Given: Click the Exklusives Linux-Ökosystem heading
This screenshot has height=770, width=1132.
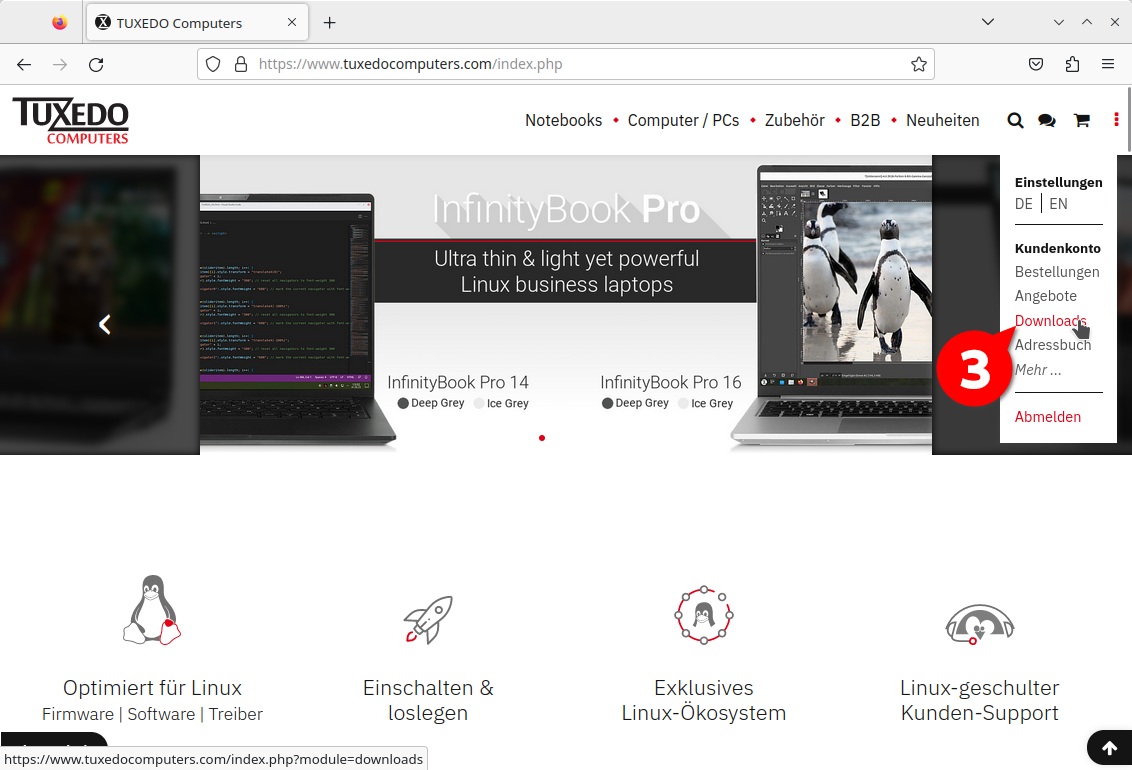Looking at the screenshot, I should [x=704, y=700].
